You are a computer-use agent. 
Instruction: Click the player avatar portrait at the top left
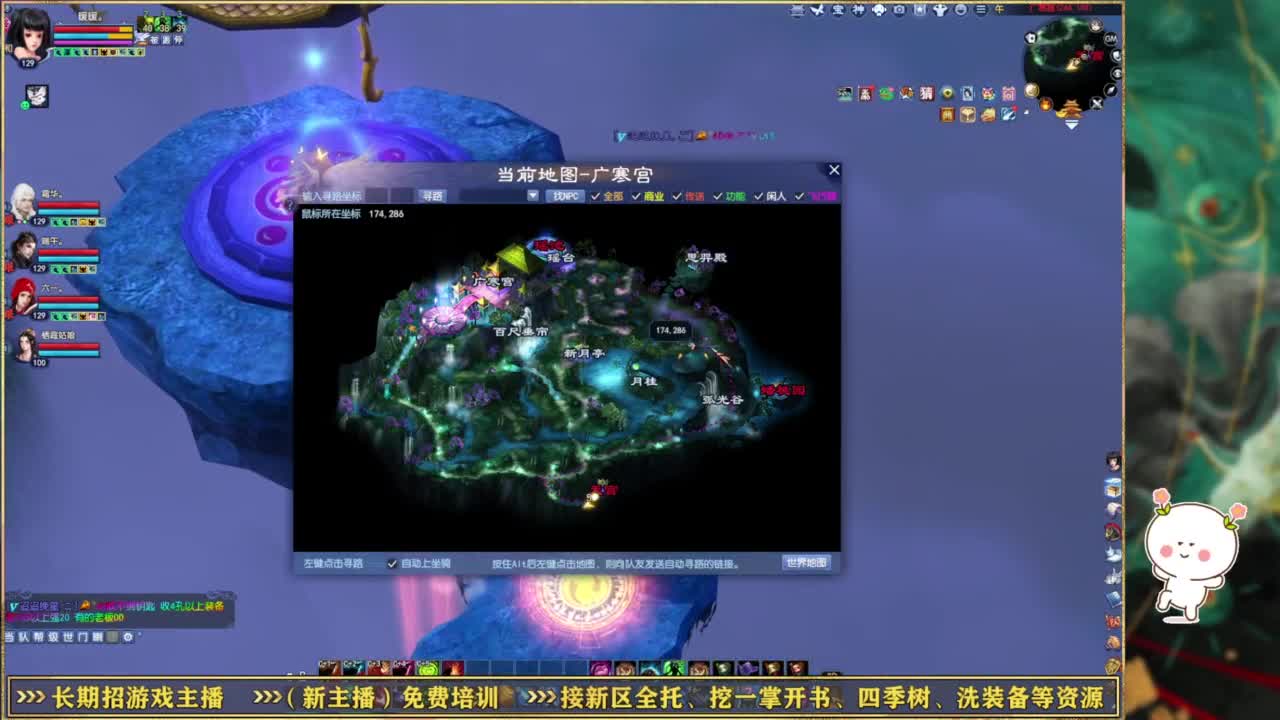coord(28,34)
